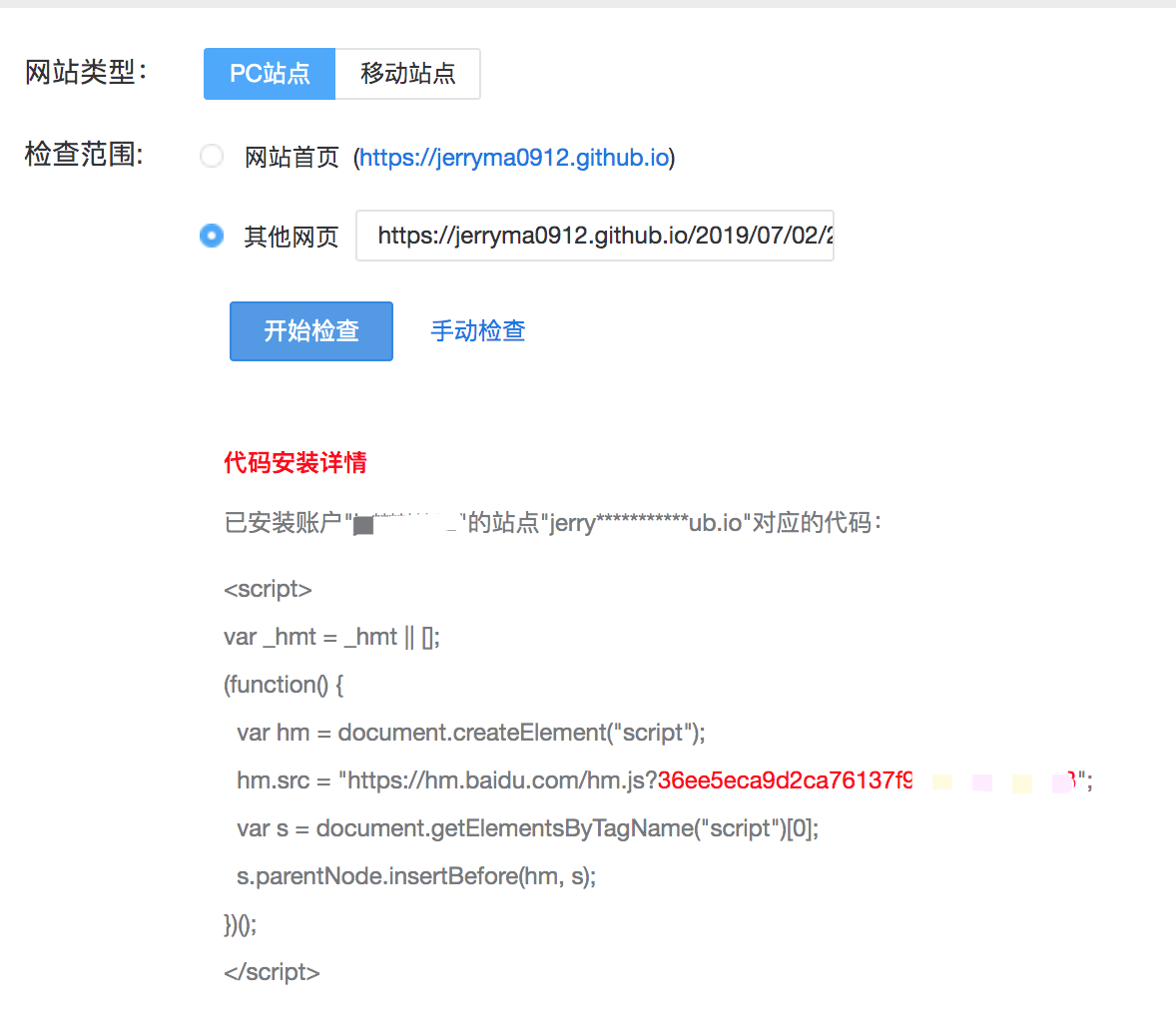Switch to 移动站点 tab

(407, 74)
